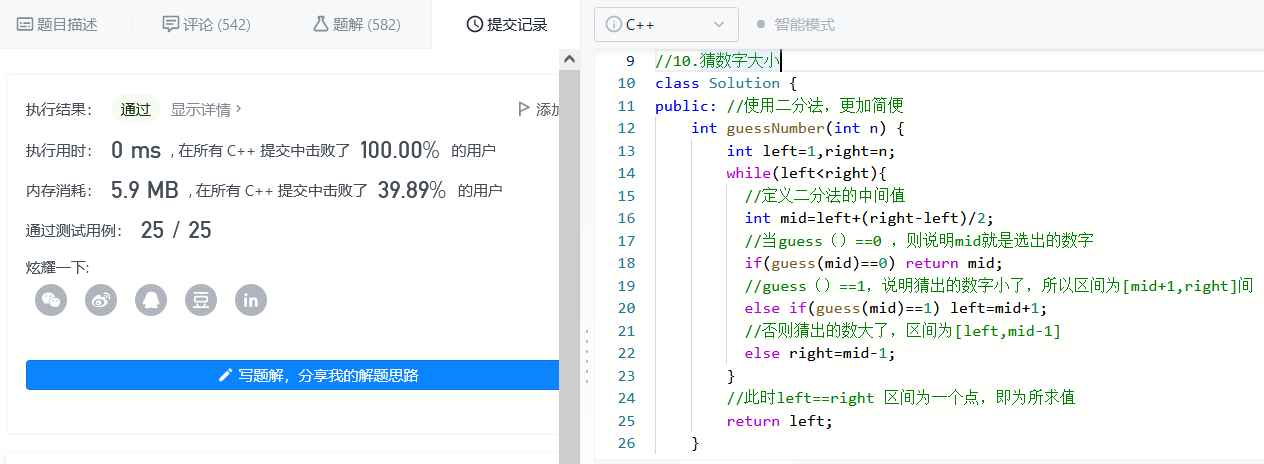Open the 题目描述 tab
Screen dimensions: 1264x464
pyautogui.click(x=57, y=24)
